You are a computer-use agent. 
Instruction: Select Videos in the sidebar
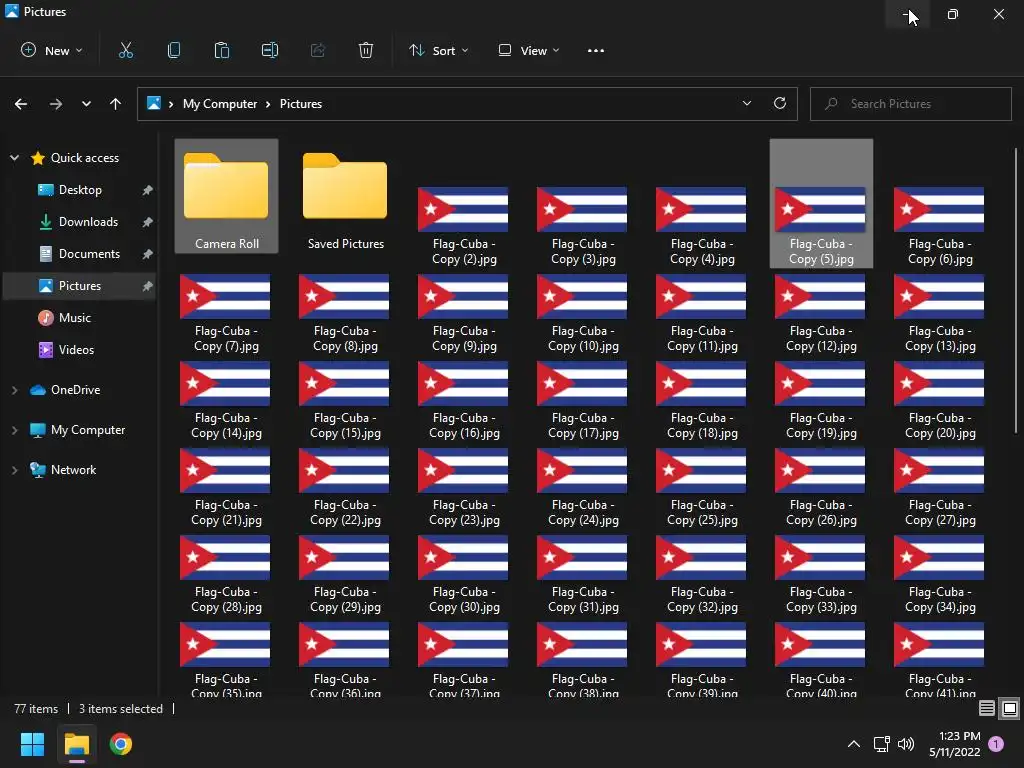click(76, 349)
